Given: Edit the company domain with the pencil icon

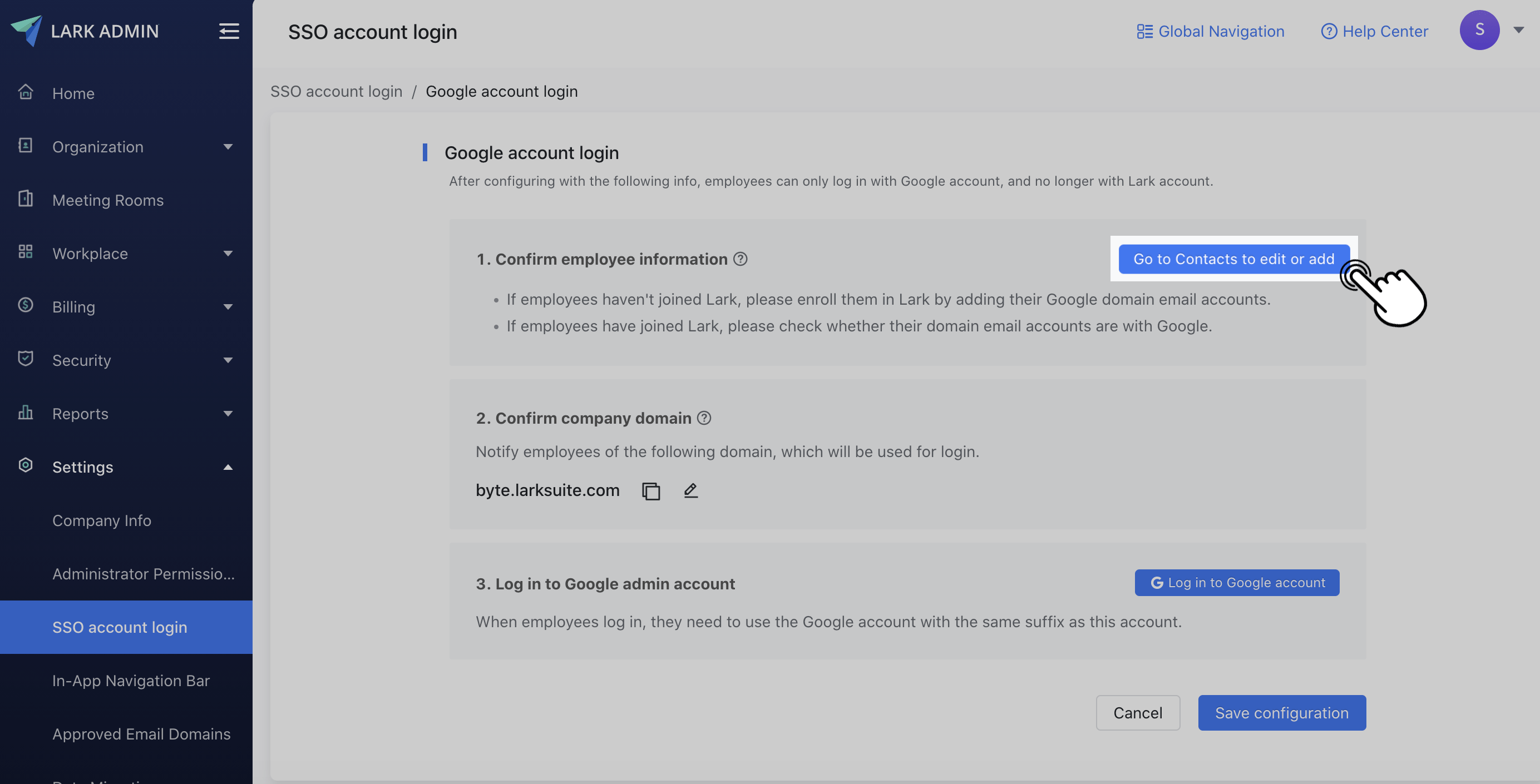Looking at the screenshot, I should pos(690,490).
